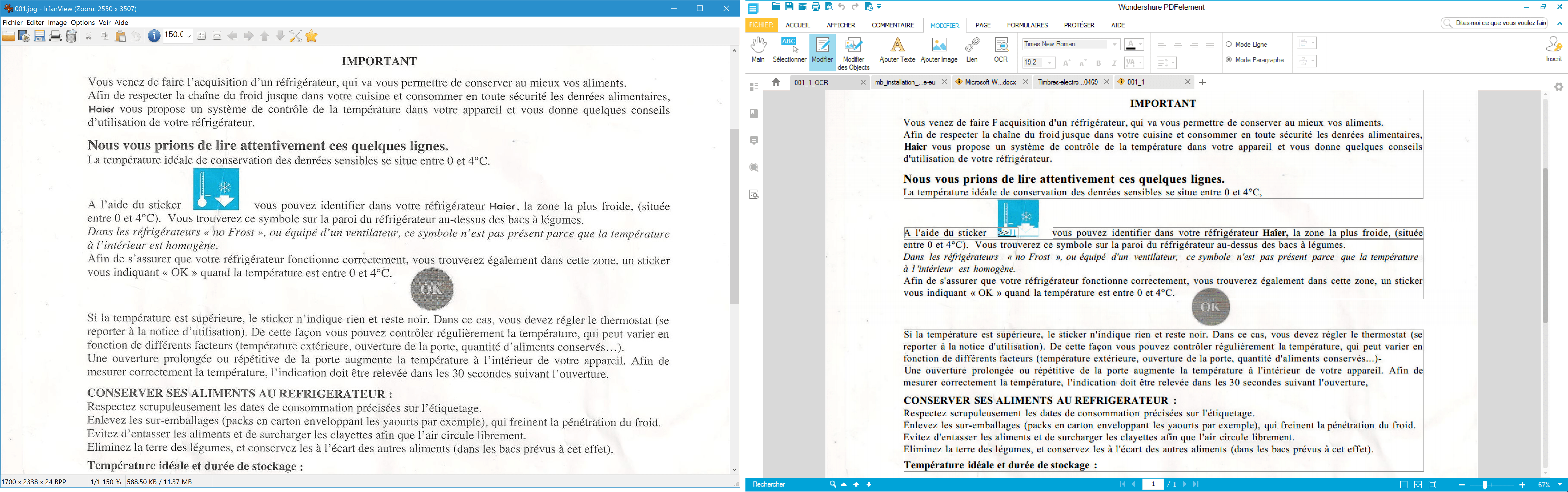Screen dimensions: 1568x492
Task: Click the fit page view icon in status bar
Action: (x=1418, y=485)
